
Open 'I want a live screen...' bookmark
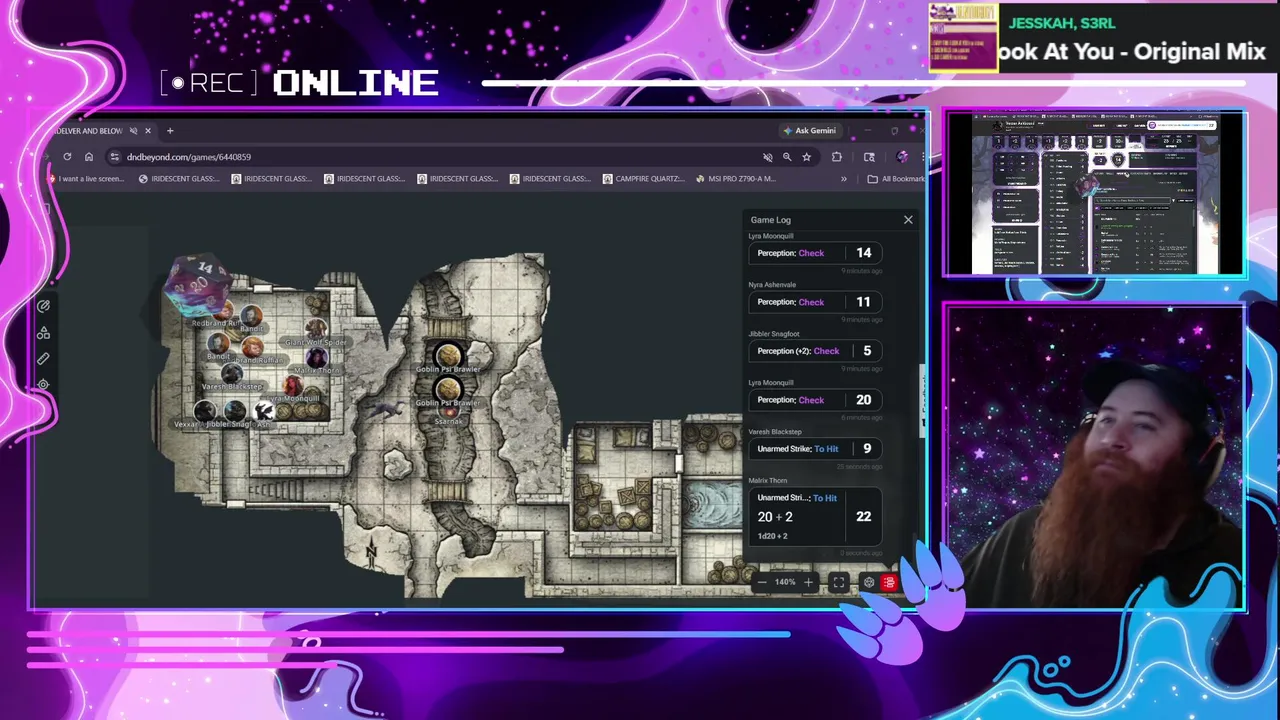pos(86,179)
